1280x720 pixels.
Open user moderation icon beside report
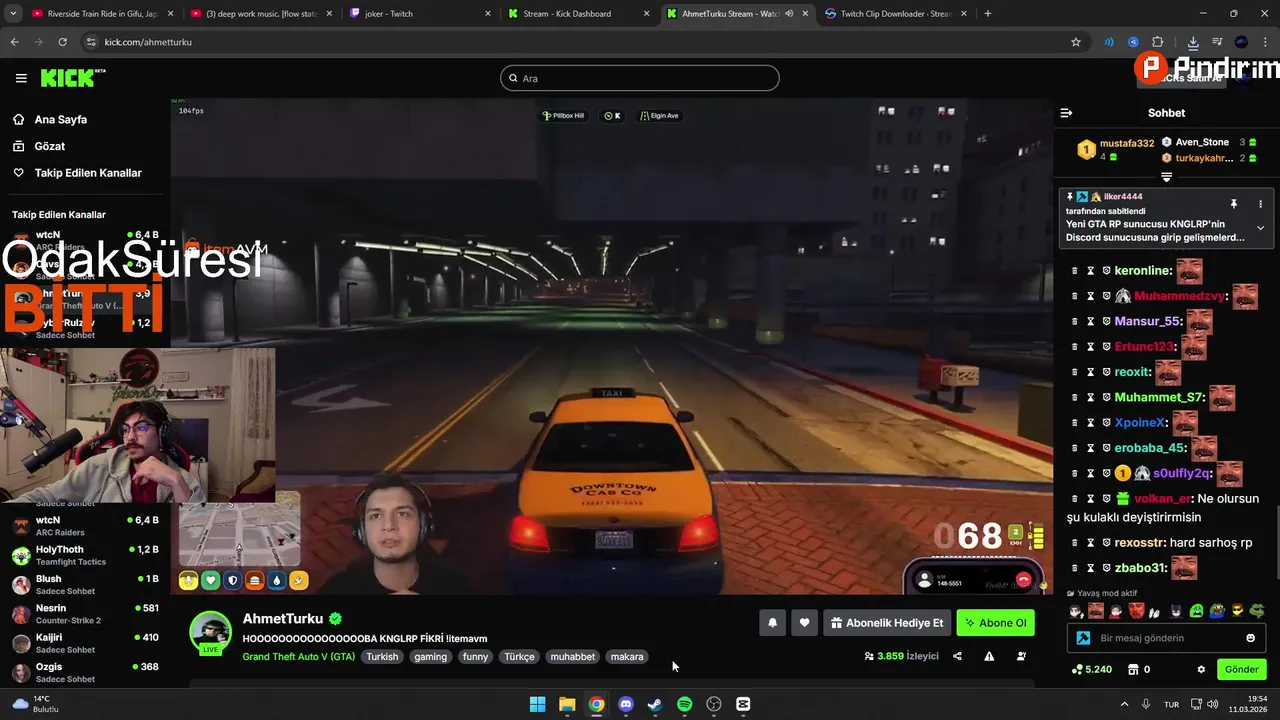click(1021, 656)
